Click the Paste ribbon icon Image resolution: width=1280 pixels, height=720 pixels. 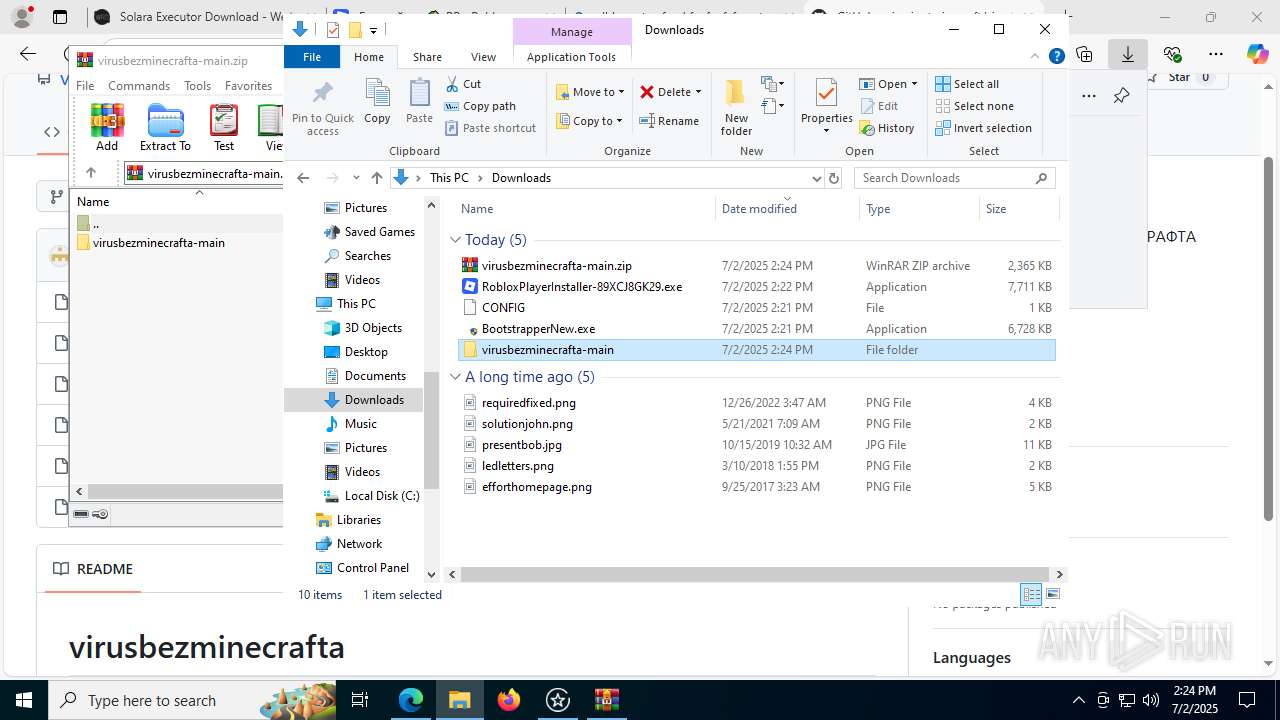(419, 101)
